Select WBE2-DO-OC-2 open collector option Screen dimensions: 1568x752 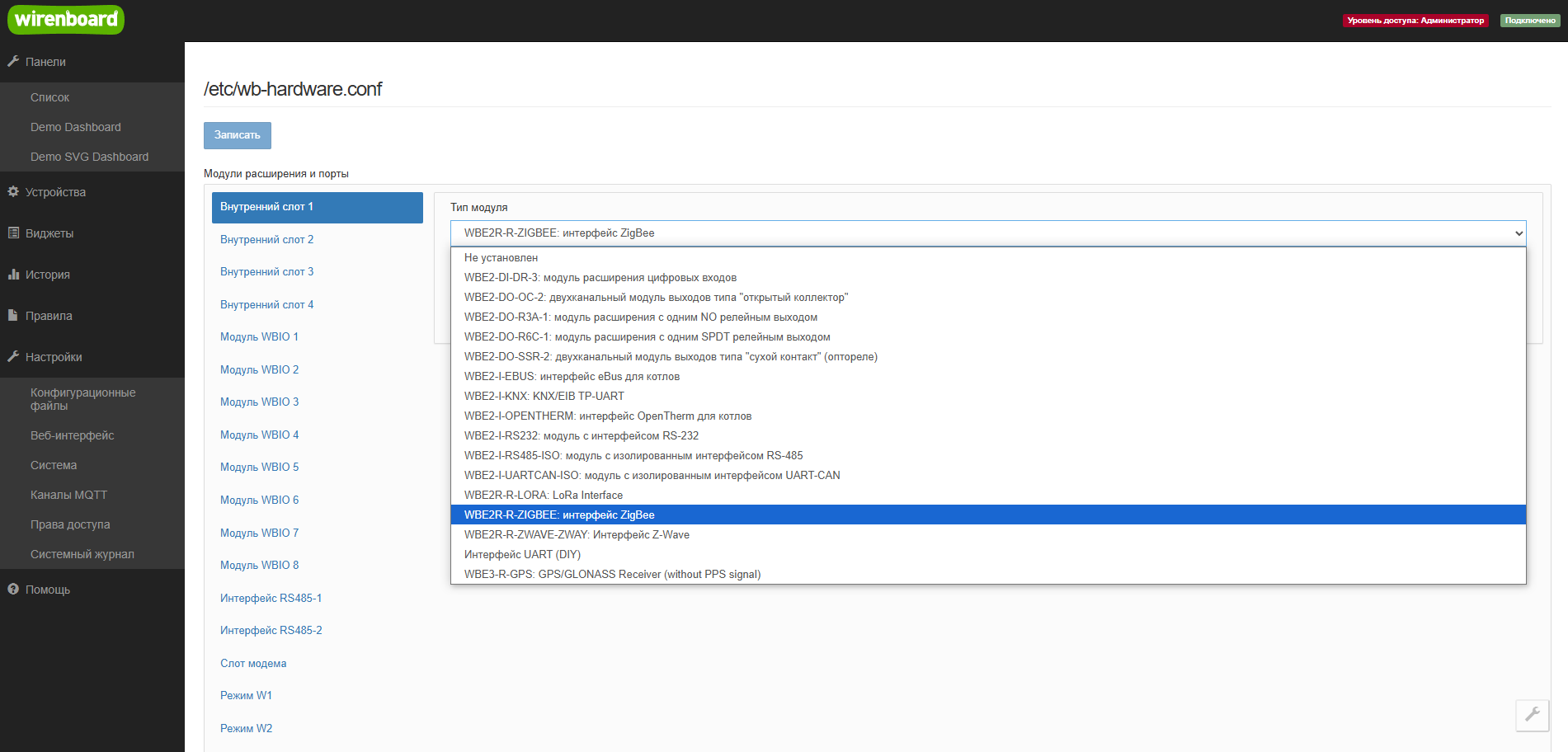(988, 298)
